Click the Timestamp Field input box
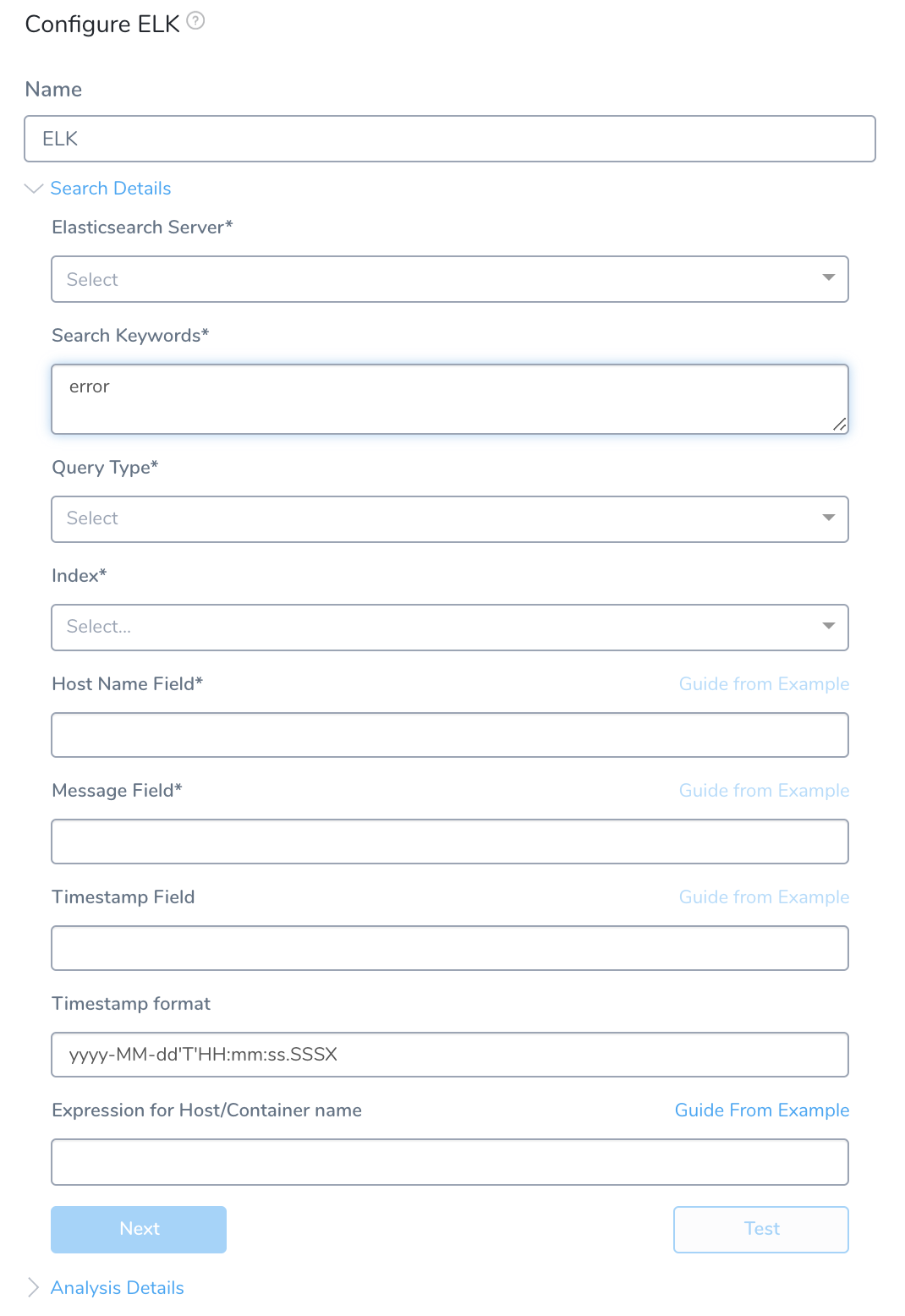The height and width of the screenshot is (1316, 905). 450,948
